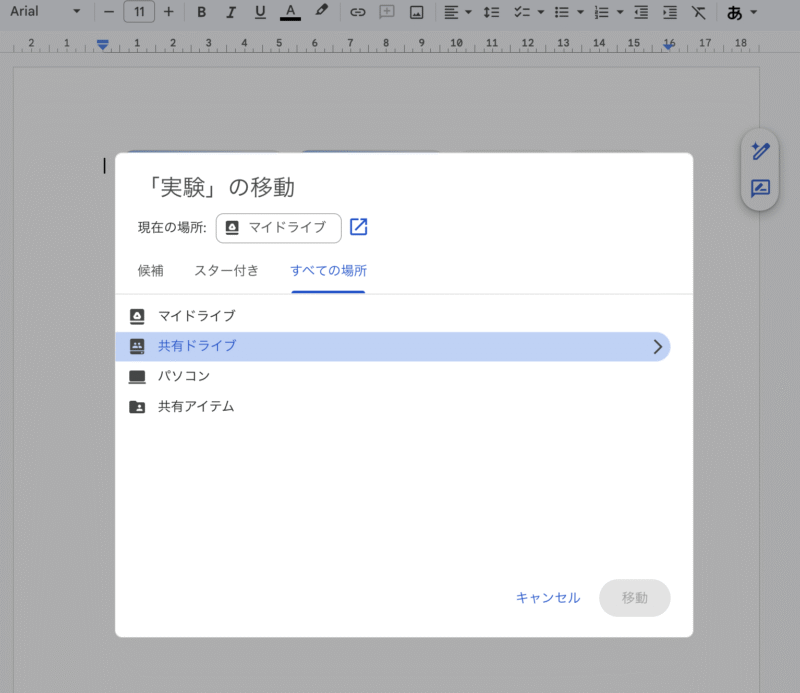Open the text alignment dropdown
Viewport: 800px width, 693px height.
(x=457, y=12)
